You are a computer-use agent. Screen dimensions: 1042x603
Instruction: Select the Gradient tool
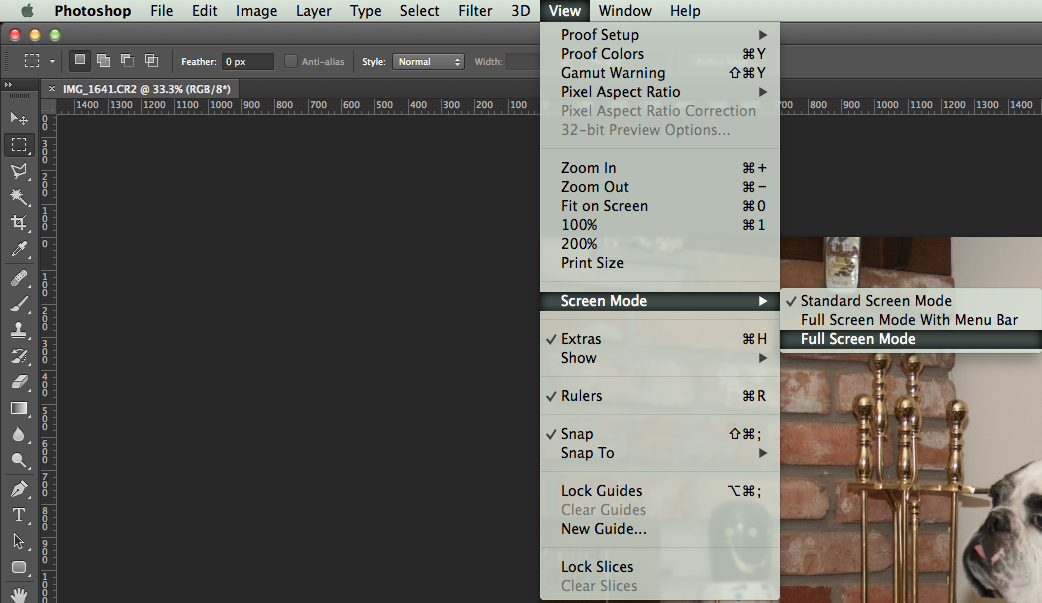(x=19, y=408)
